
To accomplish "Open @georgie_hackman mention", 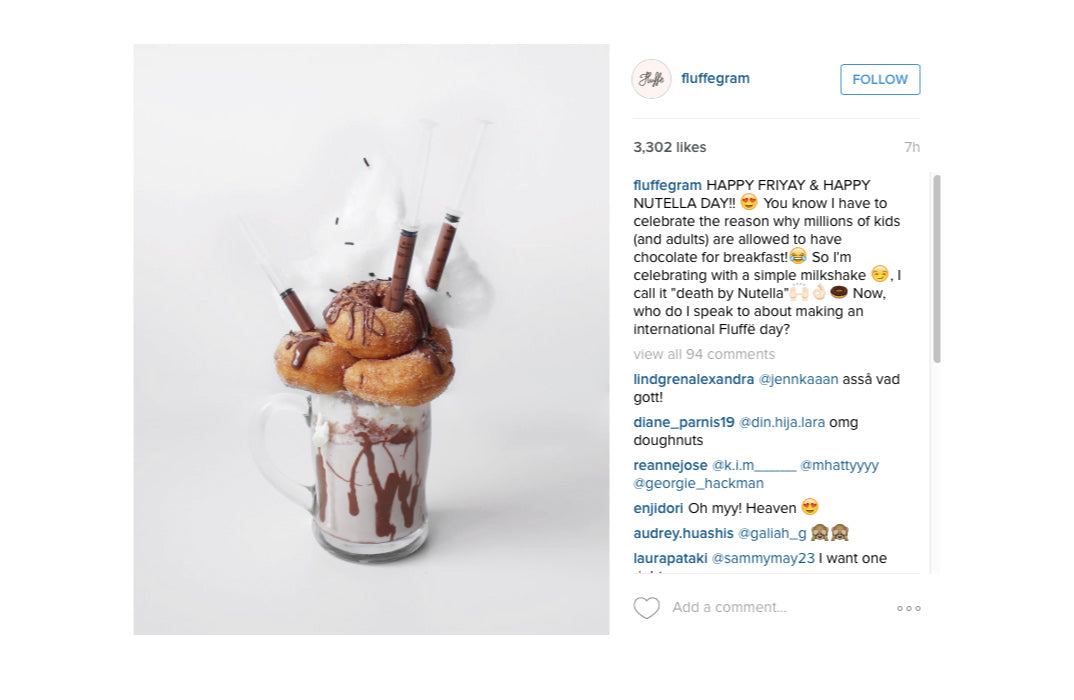I will click(x=698, y=484).
